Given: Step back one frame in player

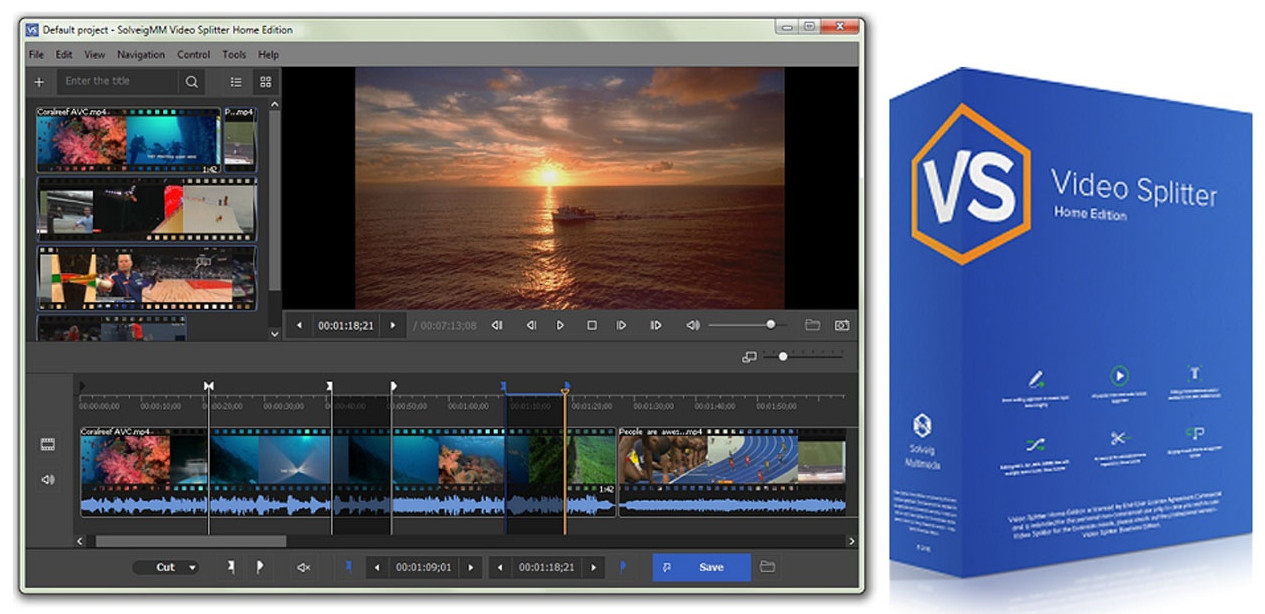Looking at the screenshot, I should pyautogui.click(x=531, y=325).
